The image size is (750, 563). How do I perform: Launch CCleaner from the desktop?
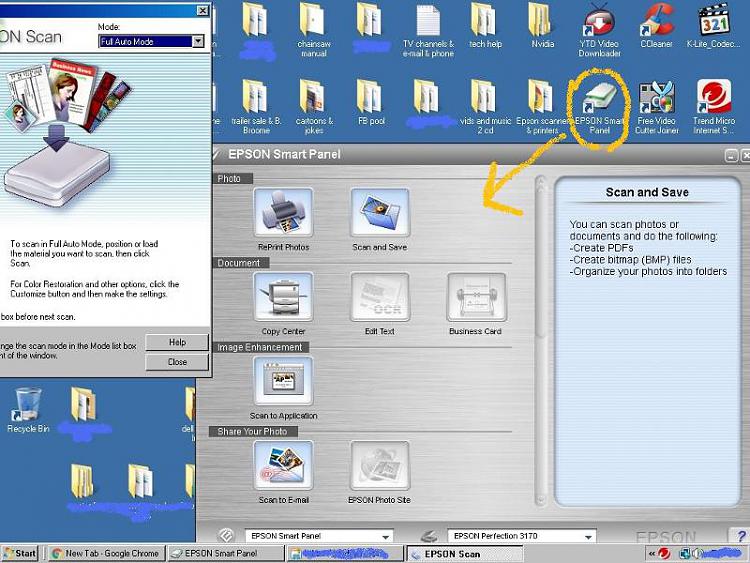657,26
